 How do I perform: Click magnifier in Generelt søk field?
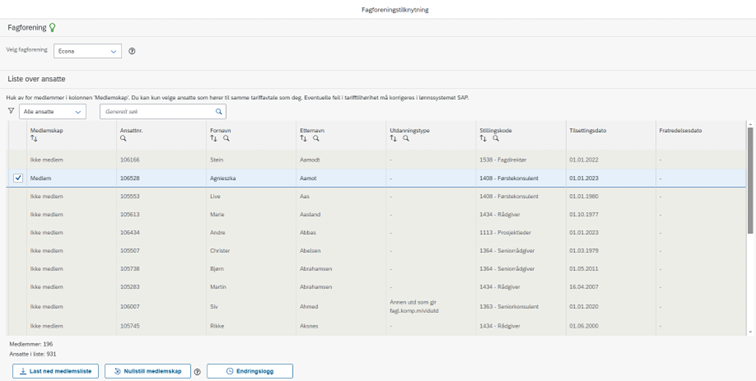pos(219,111)
